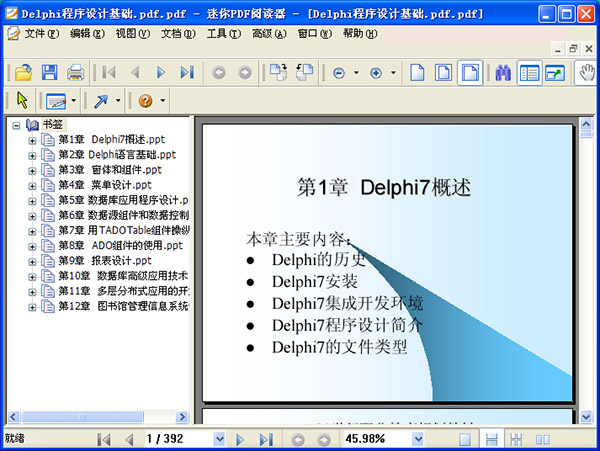Expand arrow drawing tool dropdown

118,101
